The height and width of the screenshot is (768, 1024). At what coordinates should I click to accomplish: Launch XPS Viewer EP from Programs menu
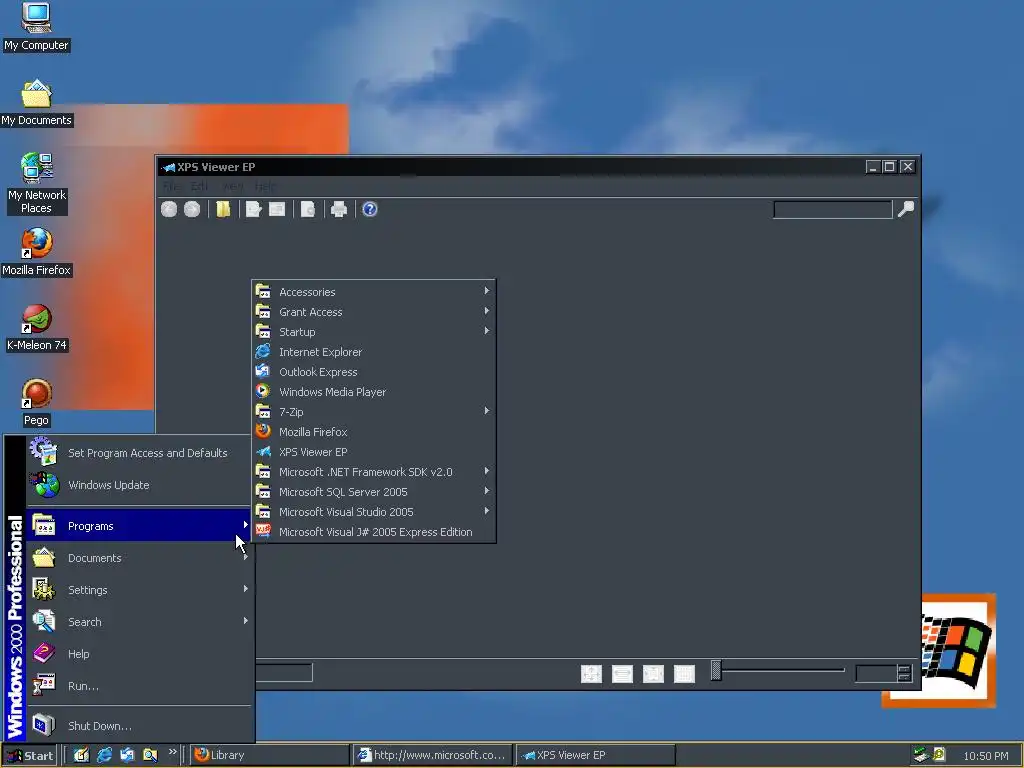374,452
